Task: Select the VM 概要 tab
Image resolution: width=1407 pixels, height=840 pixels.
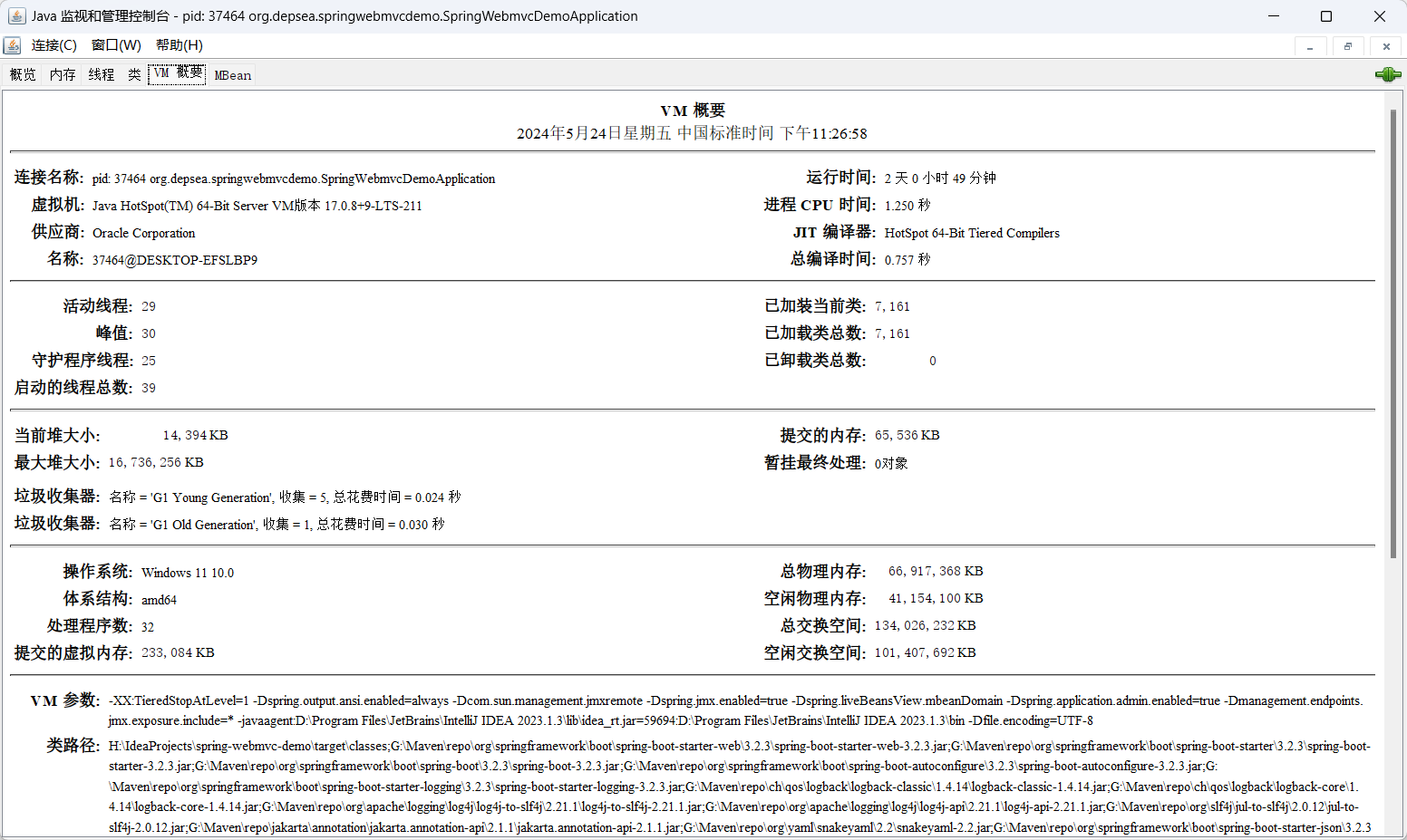Action: pyautogui.click(x=178, y=73)
